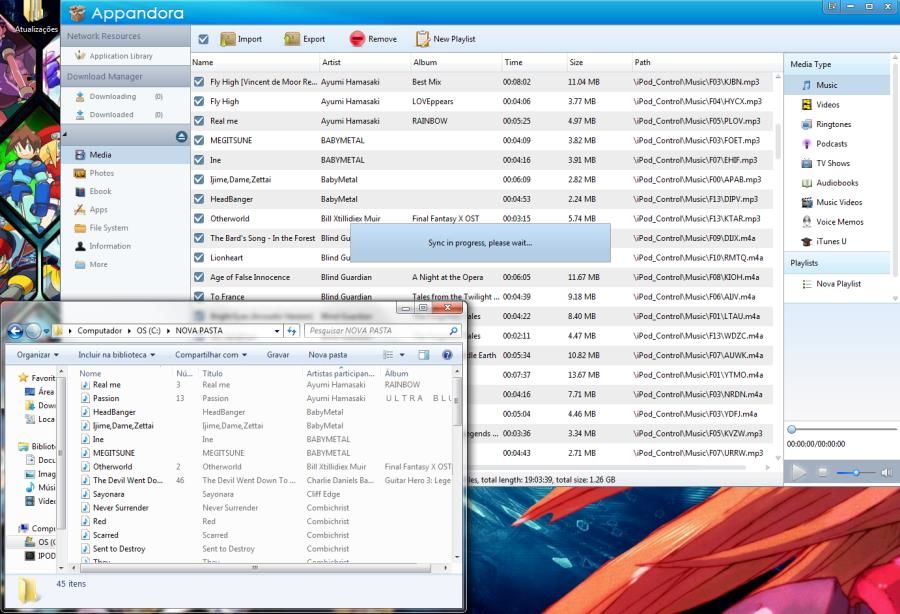Screen dimensions: 900x614
Task: Open the Atualizações desktop folder
Action: point(34,17)
